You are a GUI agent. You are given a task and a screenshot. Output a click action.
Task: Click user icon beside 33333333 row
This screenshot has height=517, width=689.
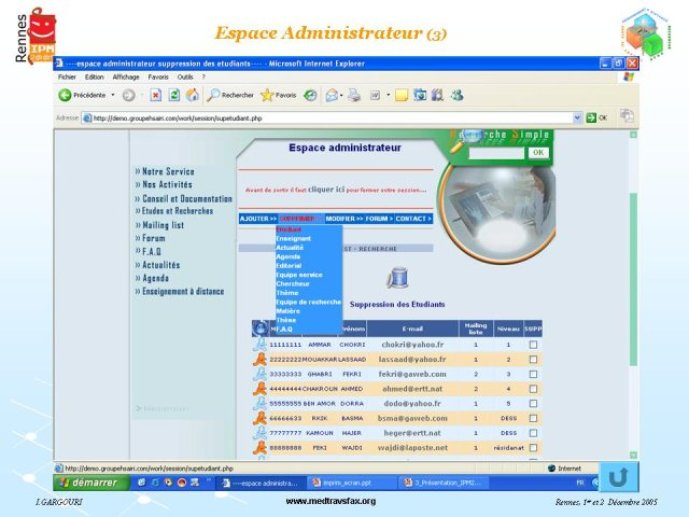click(x=260, y=374)
